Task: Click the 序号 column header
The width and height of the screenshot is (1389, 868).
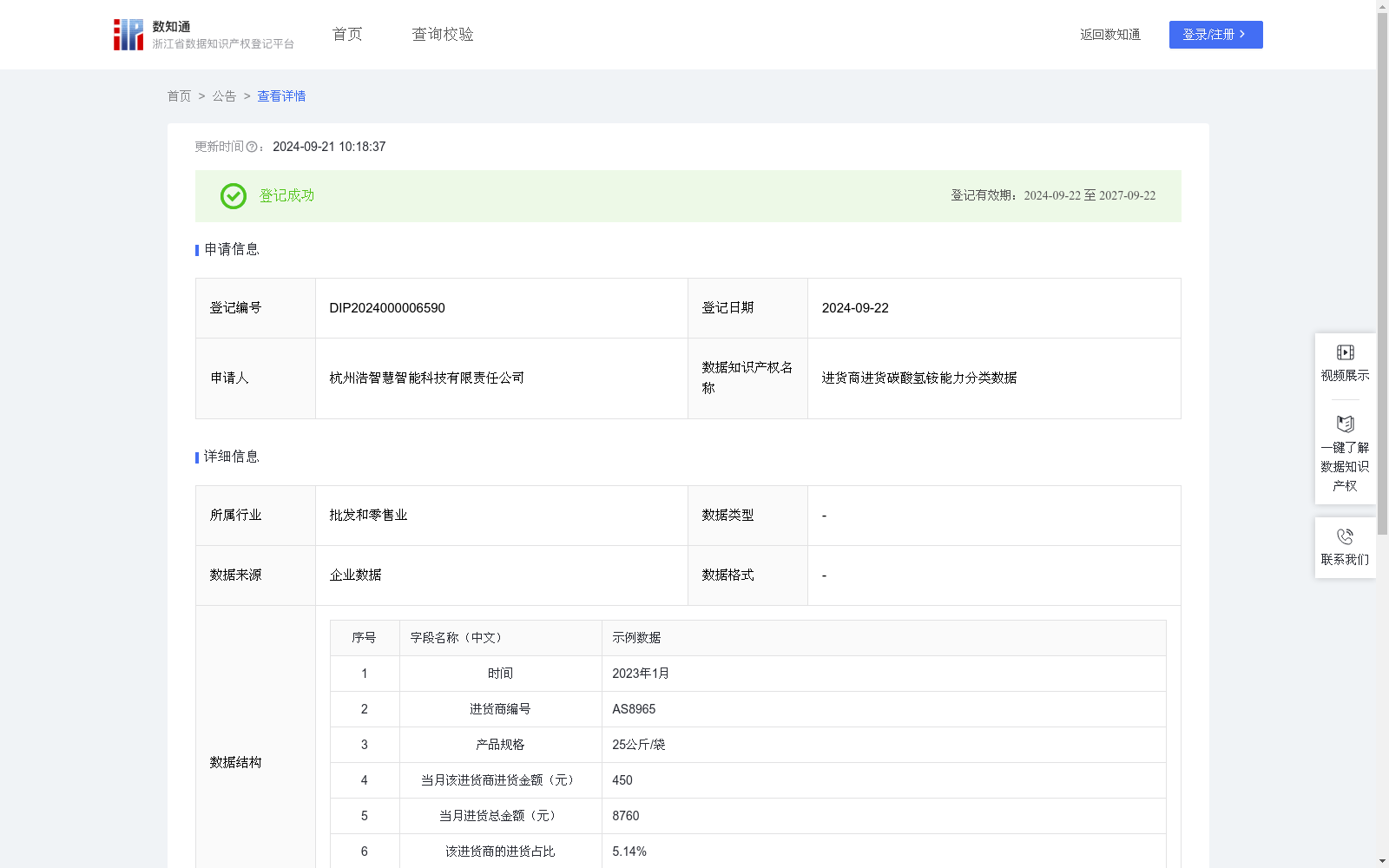Action: click(364, 638)
